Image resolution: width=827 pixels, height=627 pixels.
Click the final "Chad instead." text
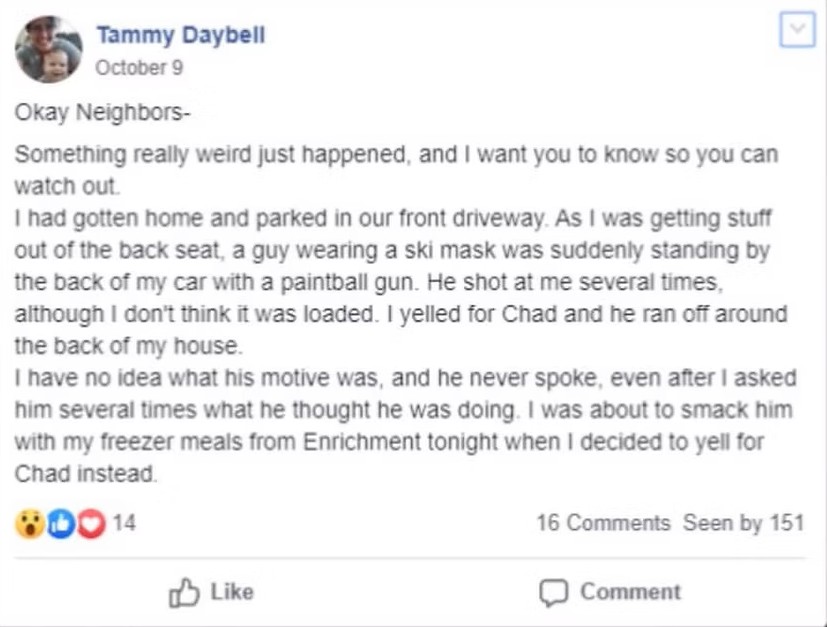click(x=86, y=474)
